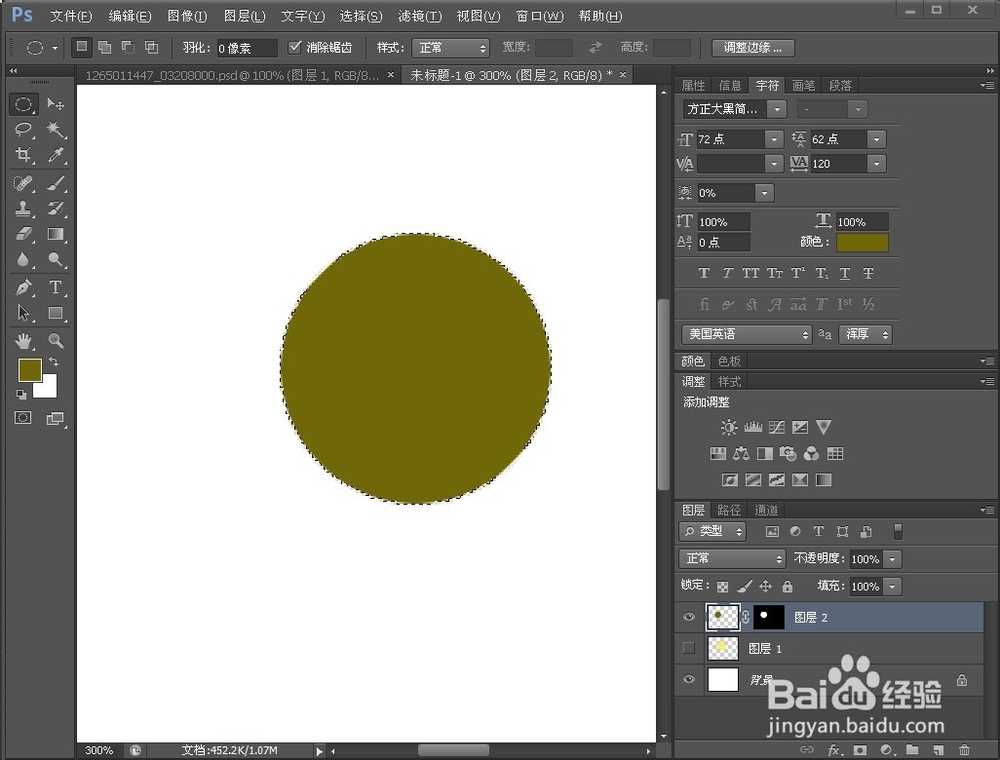Select the Zoom tool
The height and width of the screenshot is (760, 1000).
pos(55,340)
